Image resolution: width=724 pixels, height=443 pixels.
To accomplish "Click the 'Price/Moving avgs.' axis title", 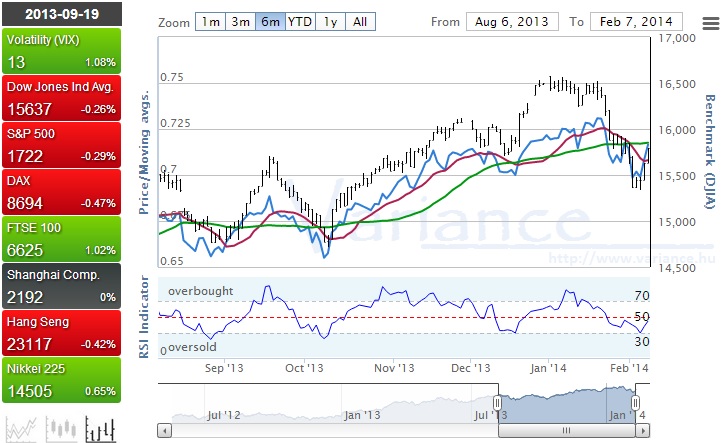I will [x=145, y=153].
